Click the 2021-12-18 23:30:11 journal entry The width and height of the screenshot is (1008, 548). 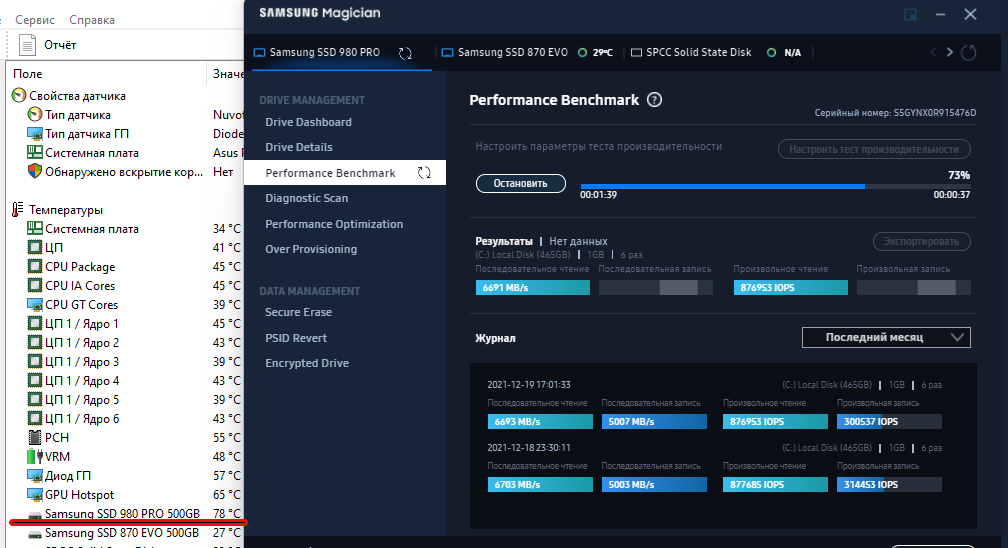pyautogui.click(x=528, y=448)
